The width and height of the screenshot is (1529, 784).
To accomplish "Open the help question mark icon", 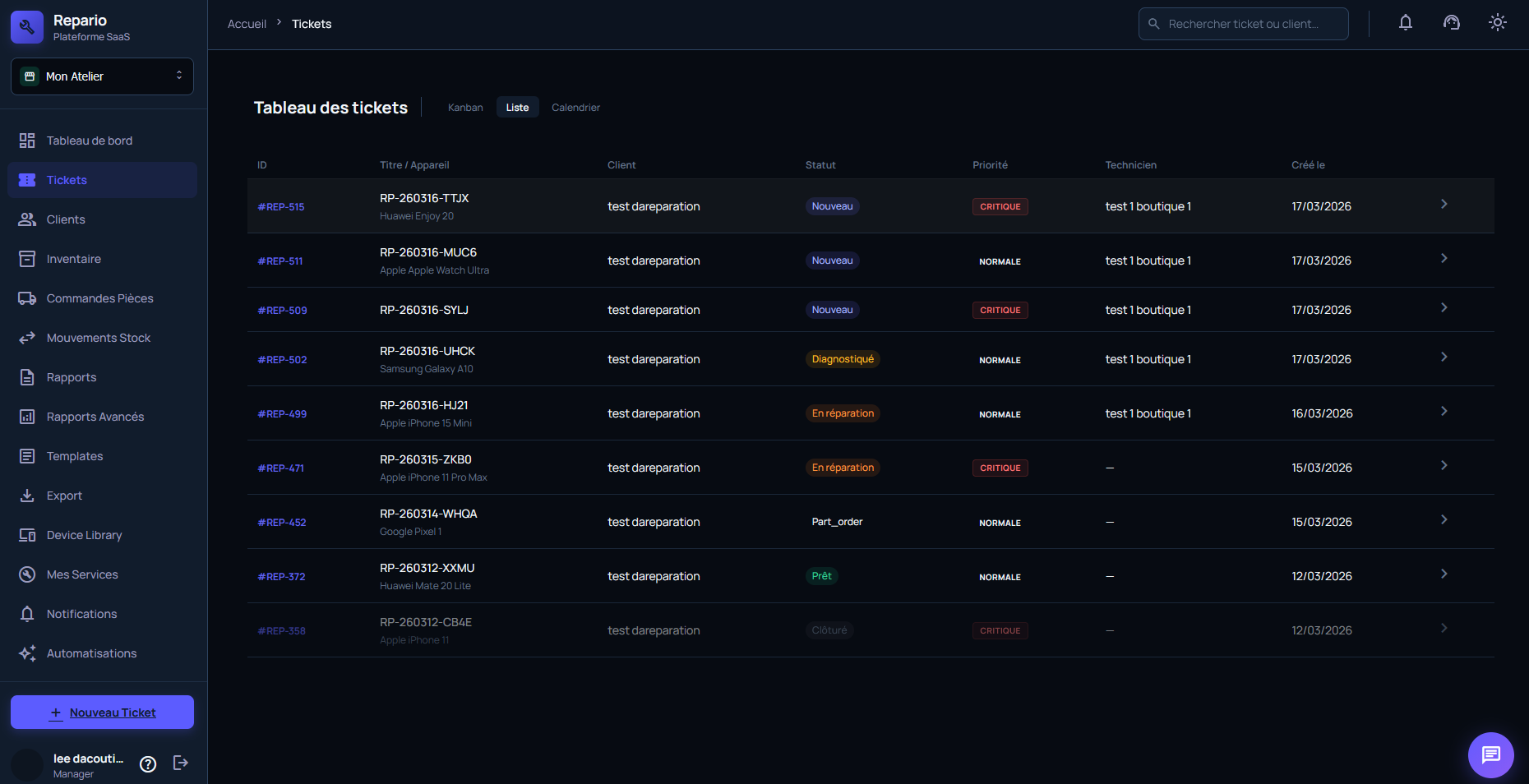I will [148, 764].
